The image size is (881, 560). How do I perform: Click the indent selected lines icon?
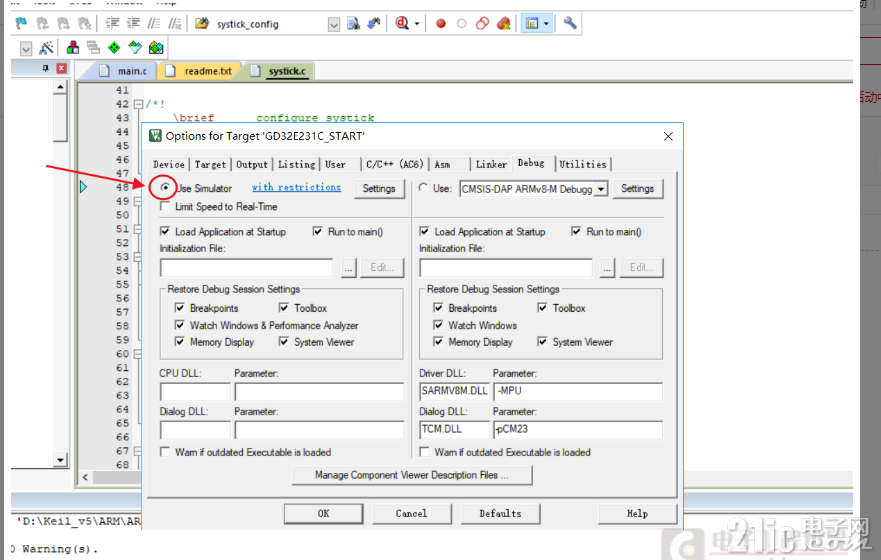(112, 24)
